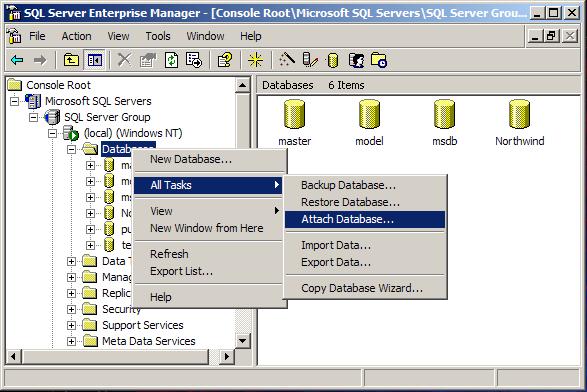Image resolution: width=587 pixels, height=392 pixels.
Task: Expand the Replication folder node
Action: point(71,293)
